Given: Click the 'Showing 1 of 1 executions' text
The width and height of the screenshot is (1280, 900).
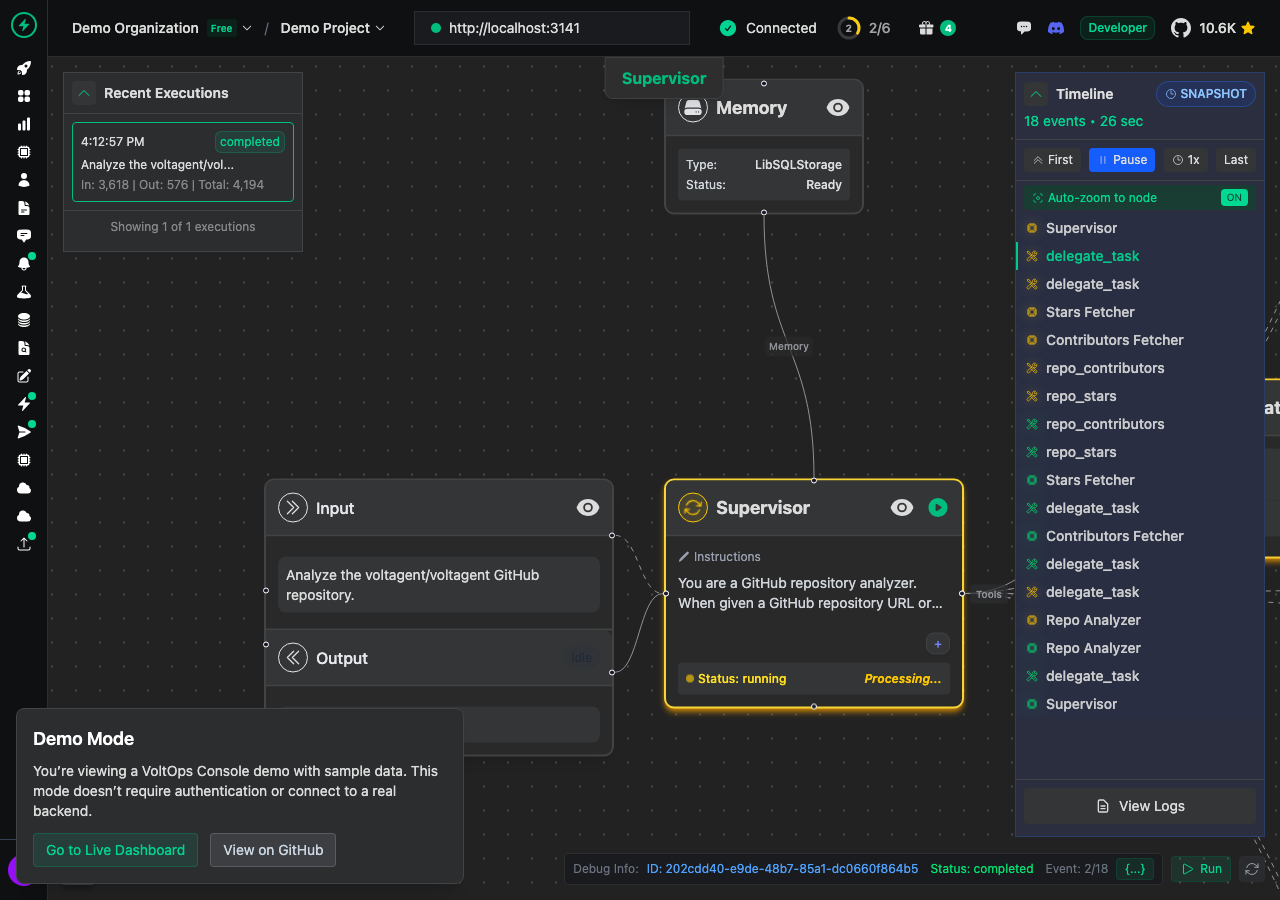Looking at the screenshot, I should [x=183, y=227].
